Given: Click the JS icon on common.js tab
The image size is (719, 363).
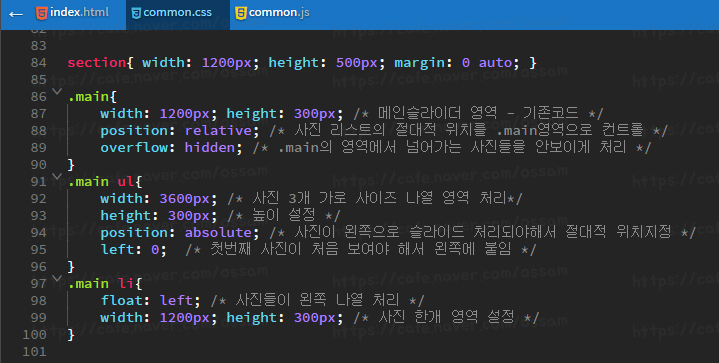Looking at the screenshot, I should (241, 13).
